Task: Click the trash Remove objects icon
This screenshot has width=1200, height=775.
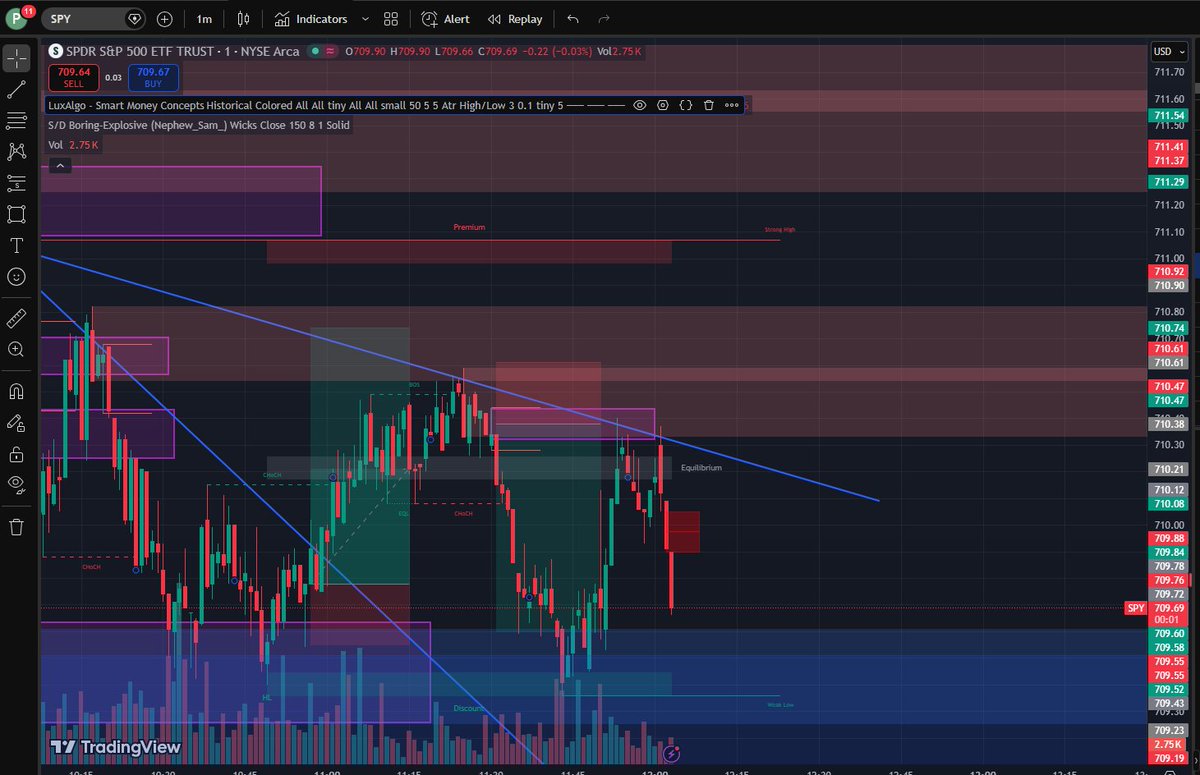Action: point(16,527)
